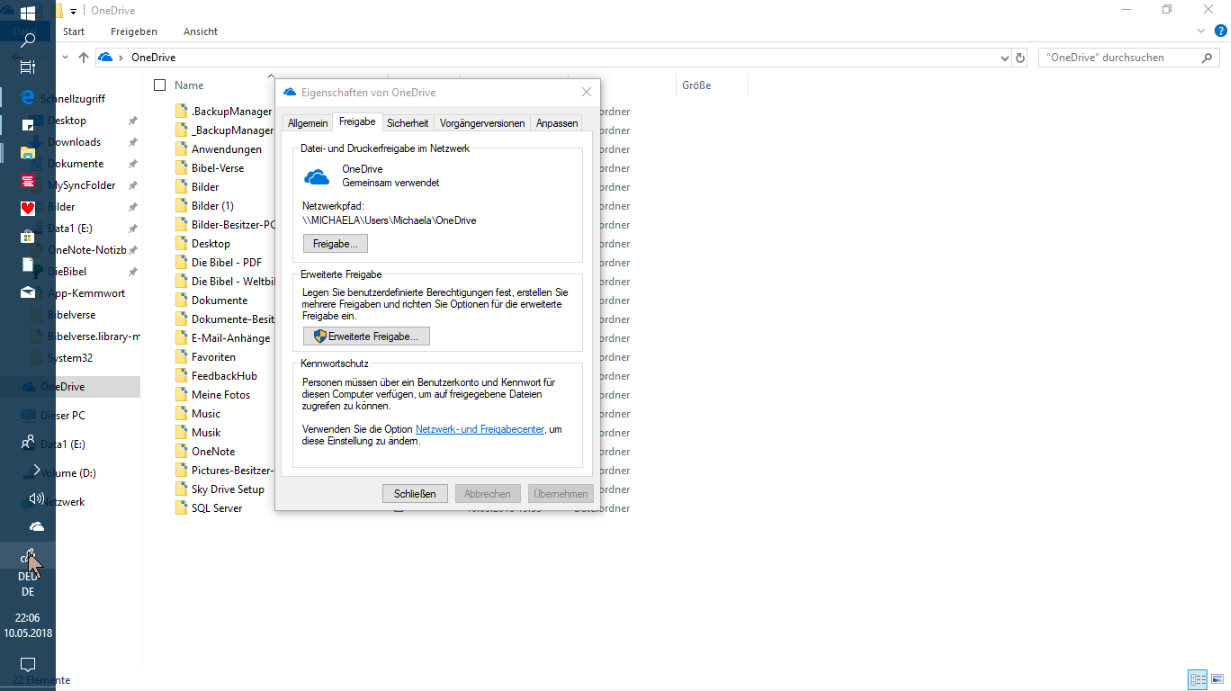Click the Schließen button
Image resolution: width=1231 pixels, height=691 pixels.
(x=415, y=493)
